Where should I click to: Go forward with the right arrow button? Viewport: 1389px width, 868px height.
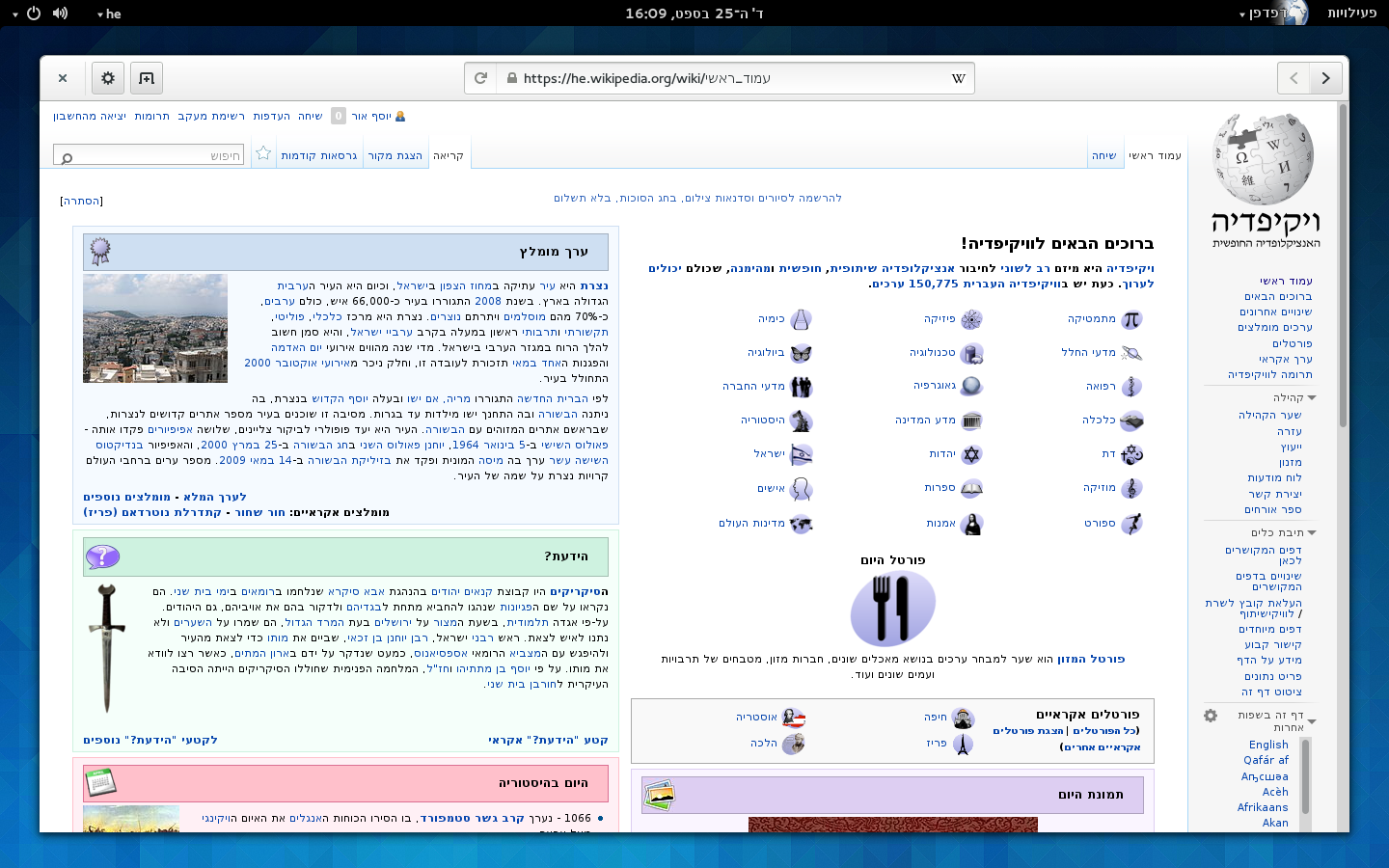tap(1326, 78)
